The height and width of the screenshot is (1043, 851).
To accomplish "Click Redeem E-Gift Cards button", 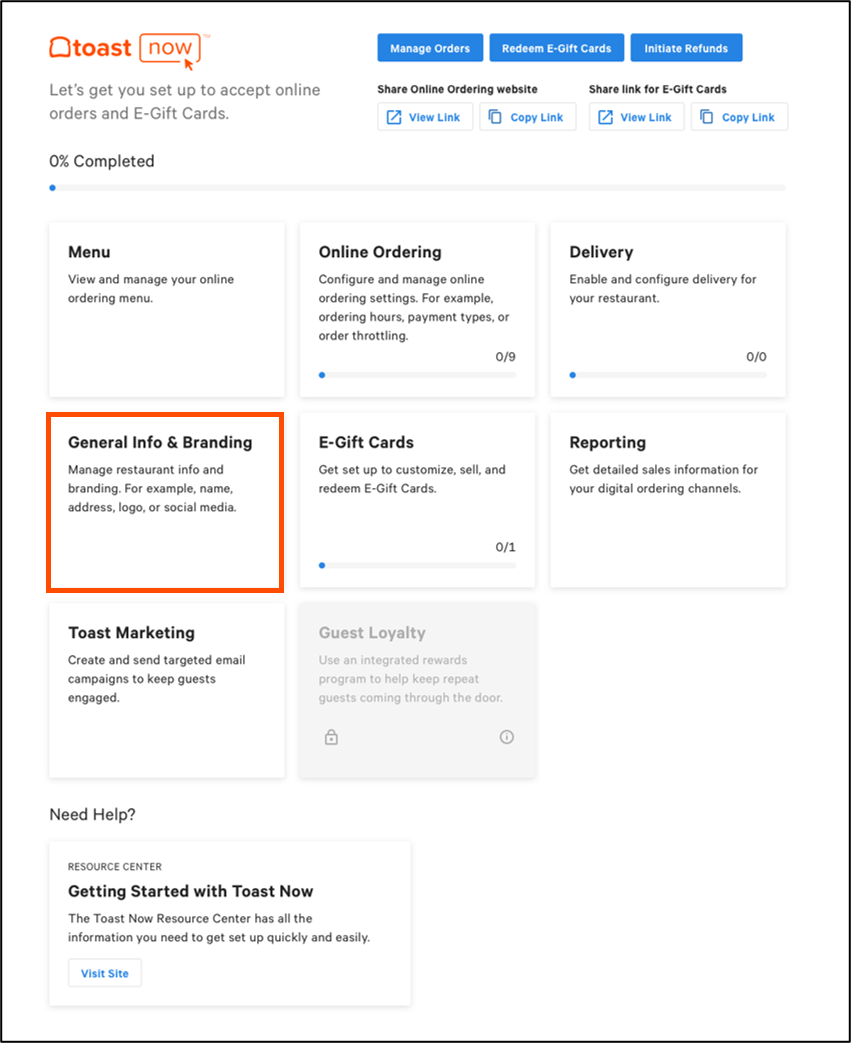I will click(x=556, y=48).
